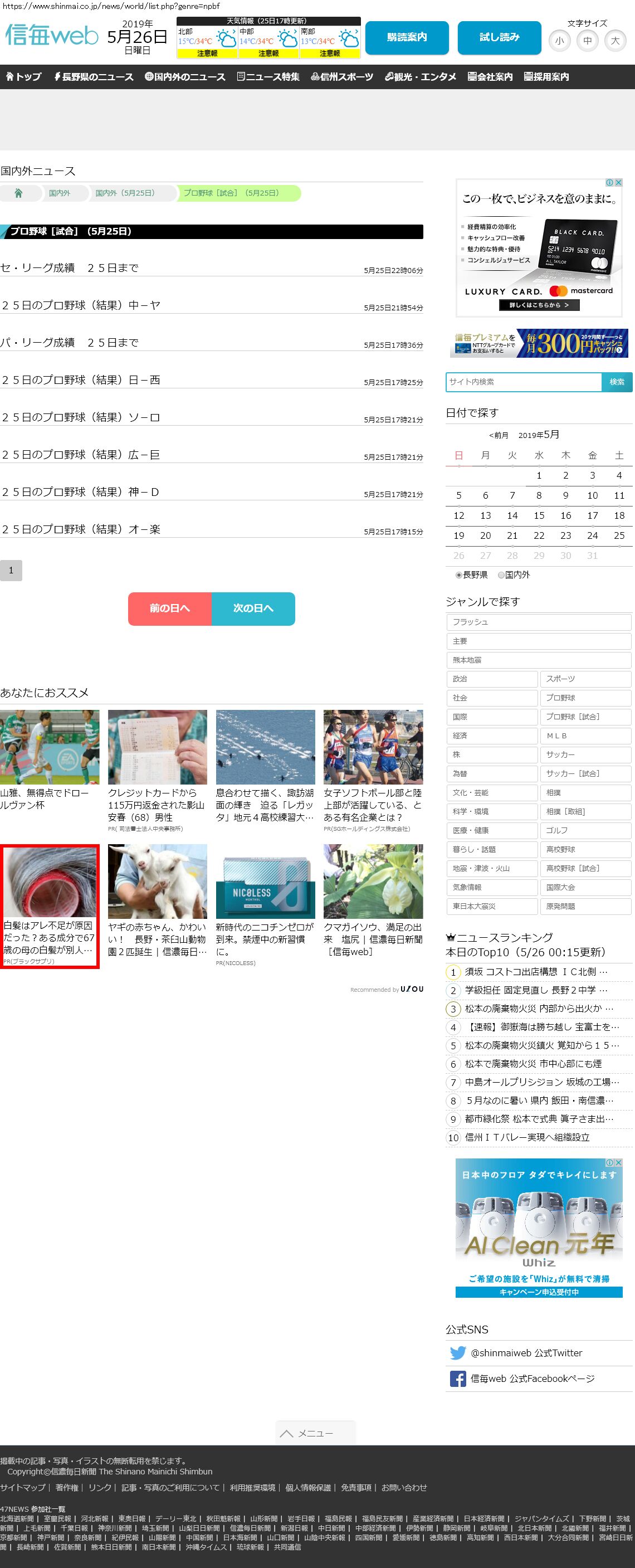Image resolution: width=635 pixels, height=1568 pixels.
Task: Select スポーツ genre
Action: point(585,679)
